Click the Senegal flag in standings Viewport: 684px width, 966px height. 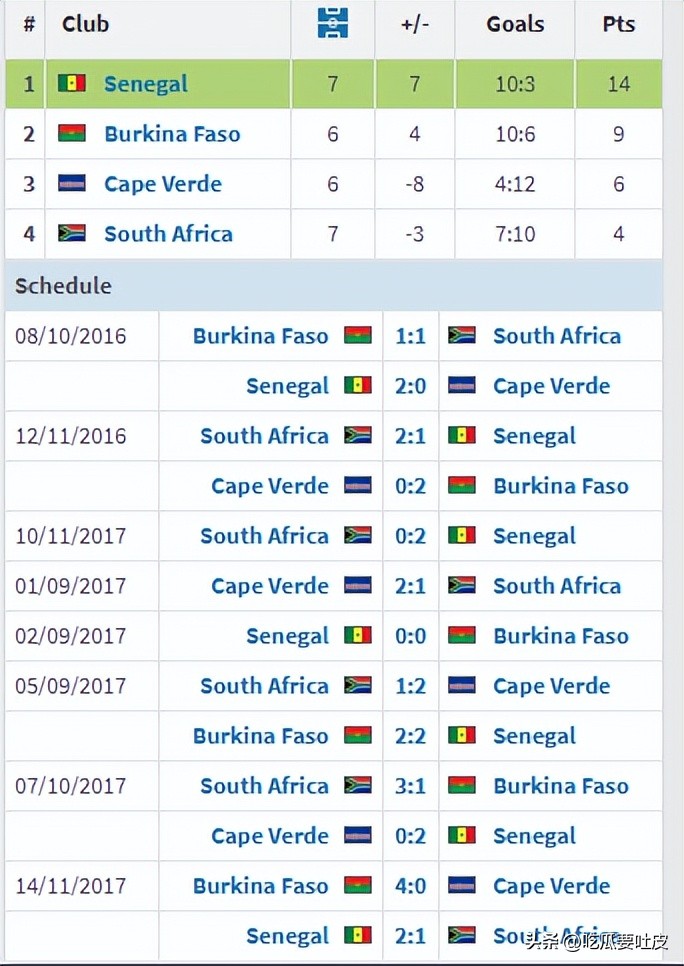click(x=71, y=84)
